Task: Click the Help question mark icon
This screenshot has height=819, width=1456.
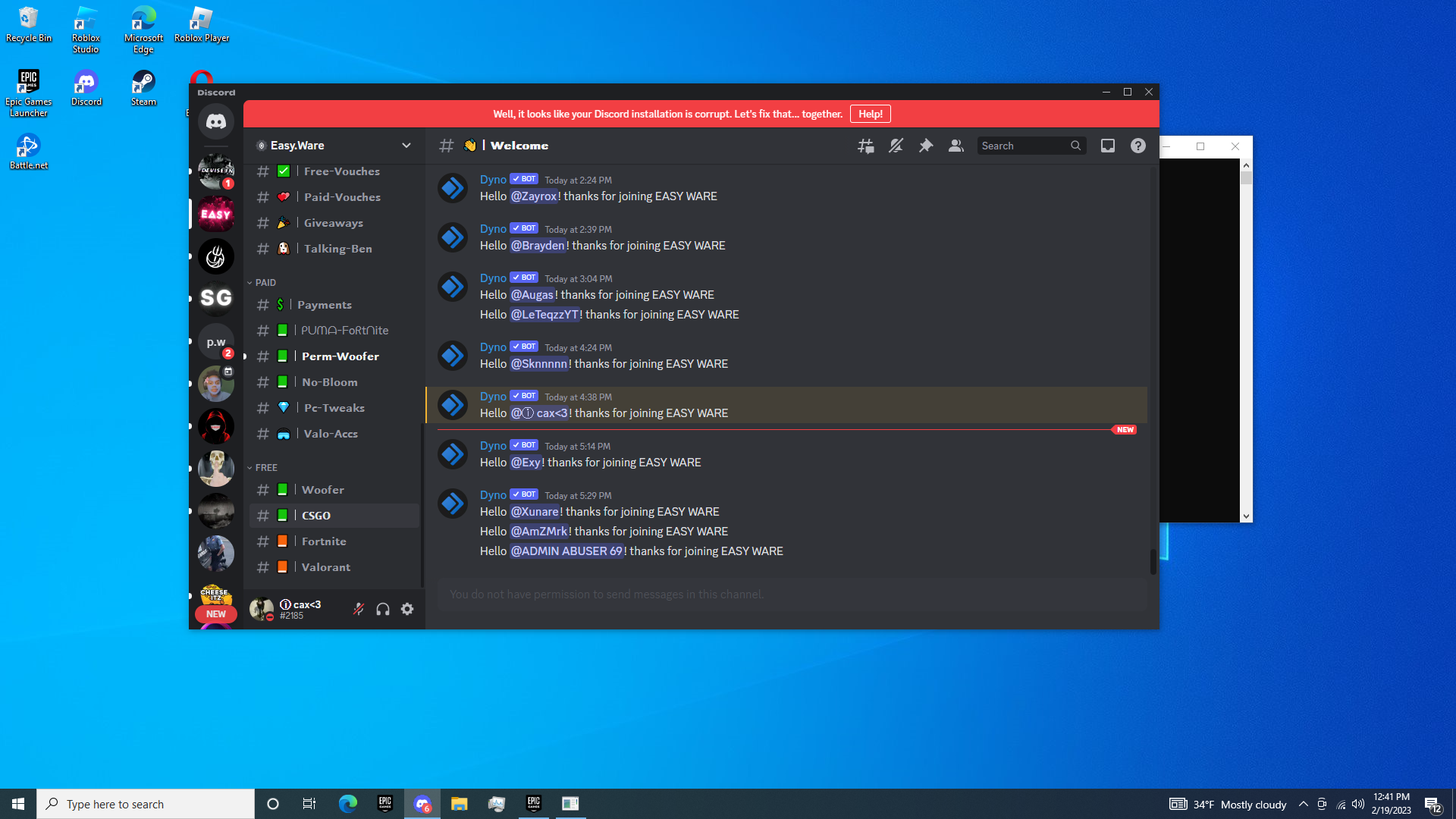Action: 1138,146
